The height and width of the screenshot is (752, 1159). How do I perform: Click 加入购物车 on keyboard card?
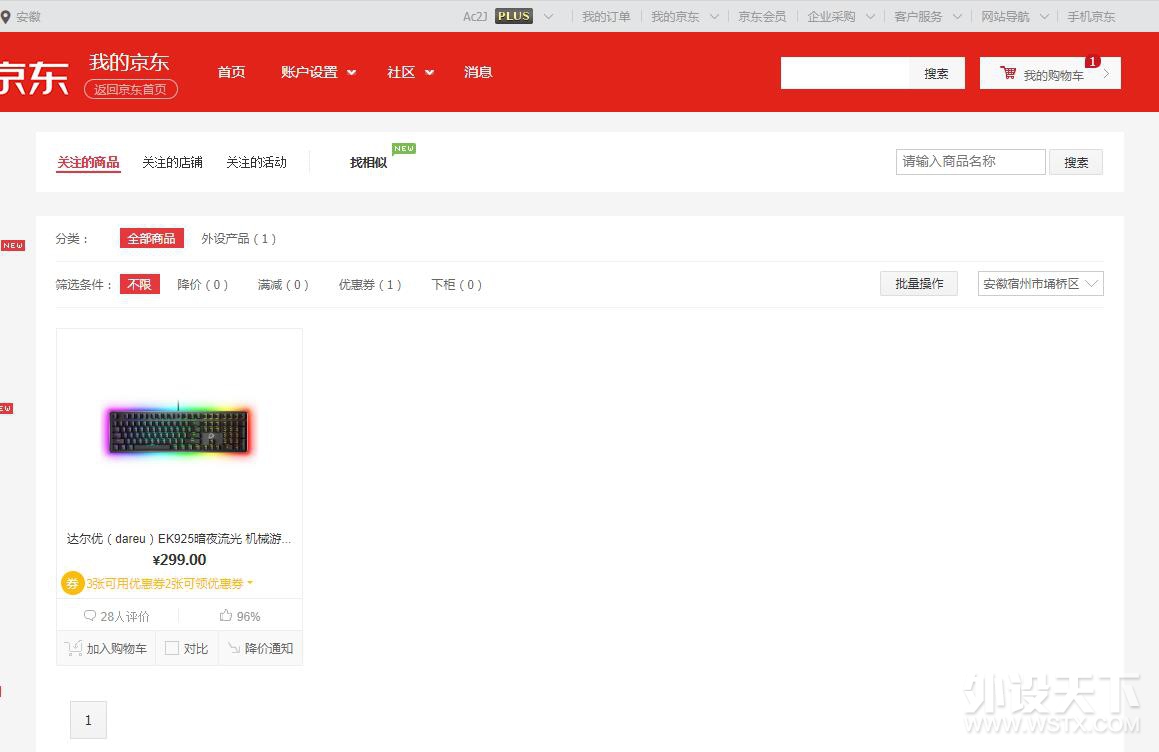tap(106, 648)
